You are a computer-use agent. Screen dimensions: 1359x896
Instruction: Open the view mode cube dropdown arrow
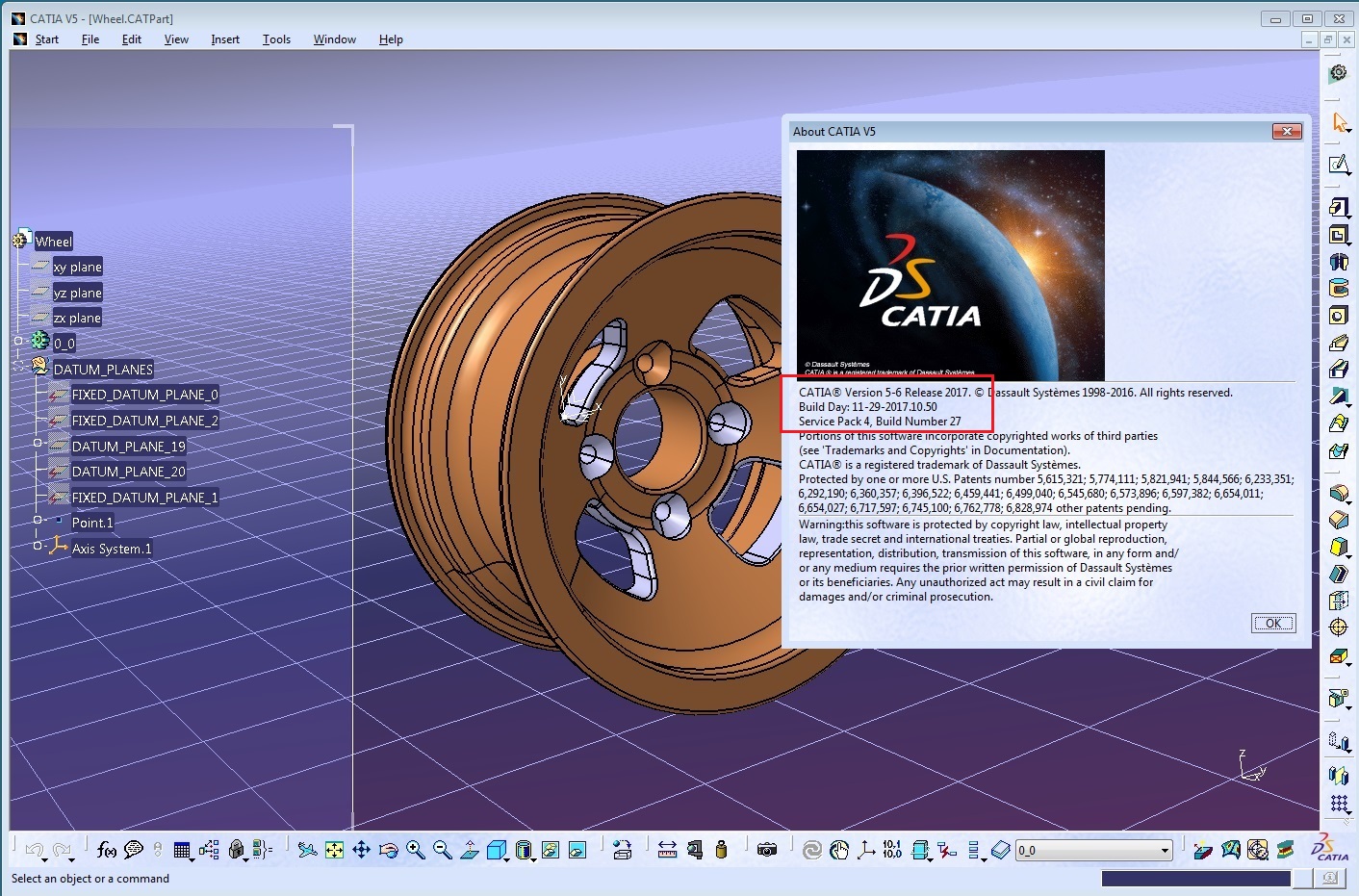[x=508, y=858]
